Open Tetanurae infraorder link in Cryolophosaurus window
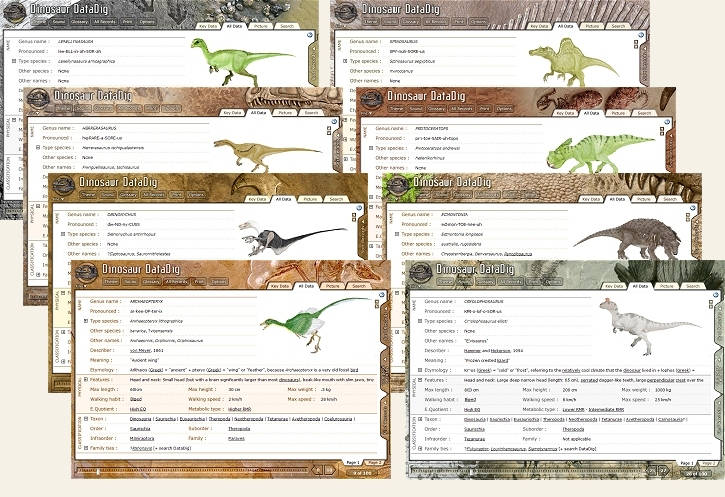This screenshot has width=725, height=497. click(475, 439)
